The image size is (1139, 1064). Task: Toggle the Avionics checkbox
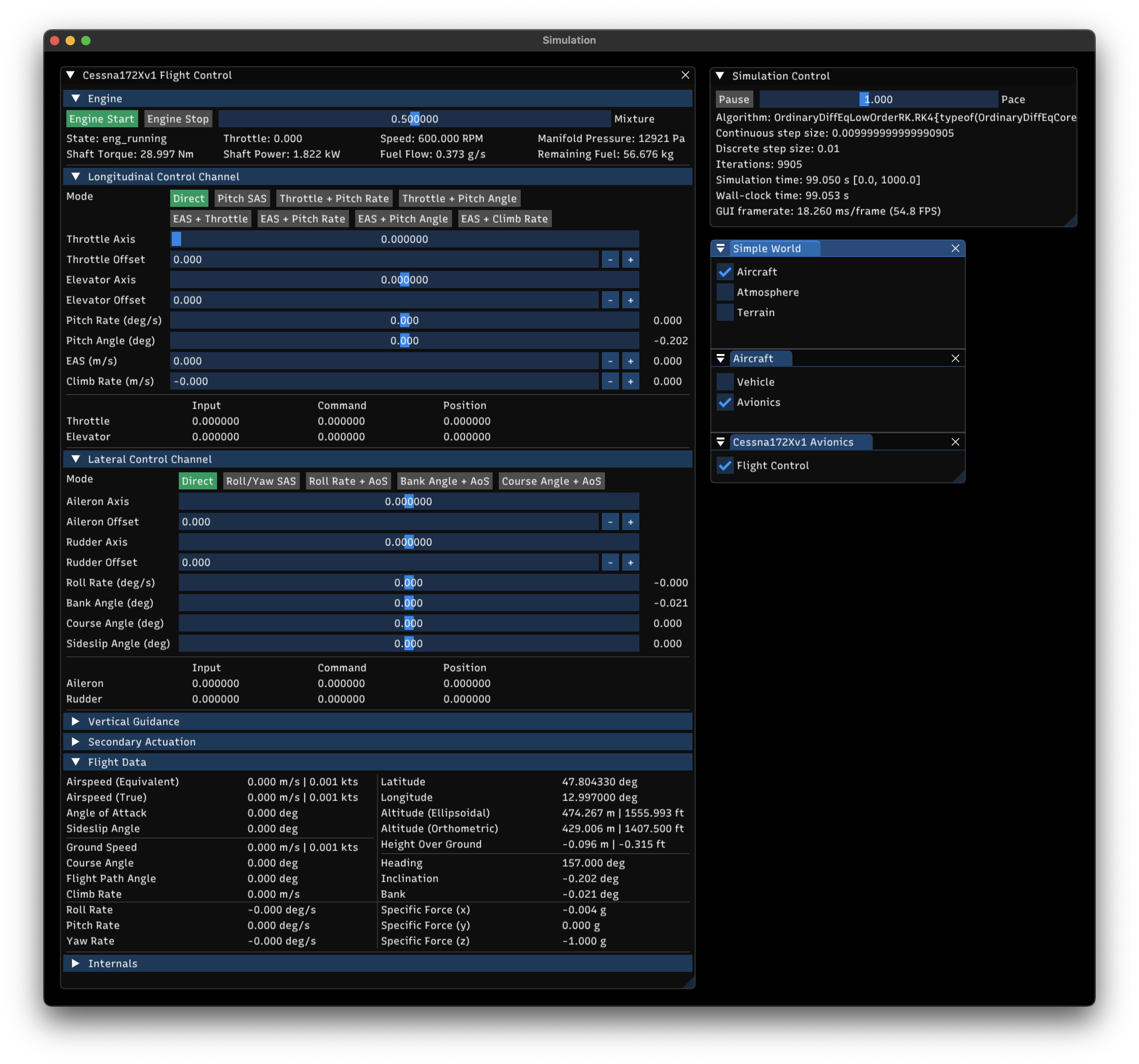pos(725,402)
